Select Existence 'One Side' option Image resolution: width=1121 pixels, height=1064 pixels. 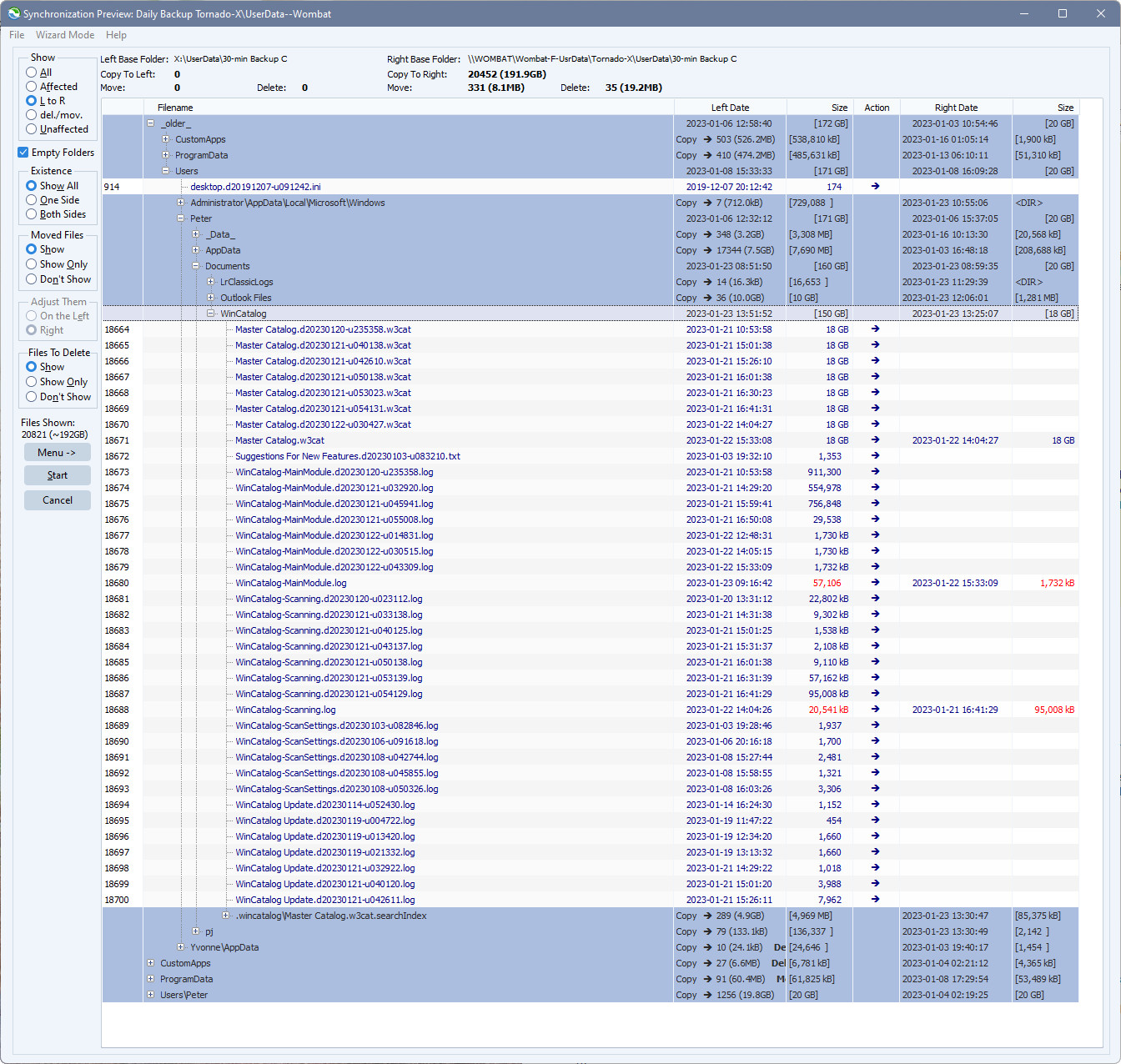tap(32, 200)
